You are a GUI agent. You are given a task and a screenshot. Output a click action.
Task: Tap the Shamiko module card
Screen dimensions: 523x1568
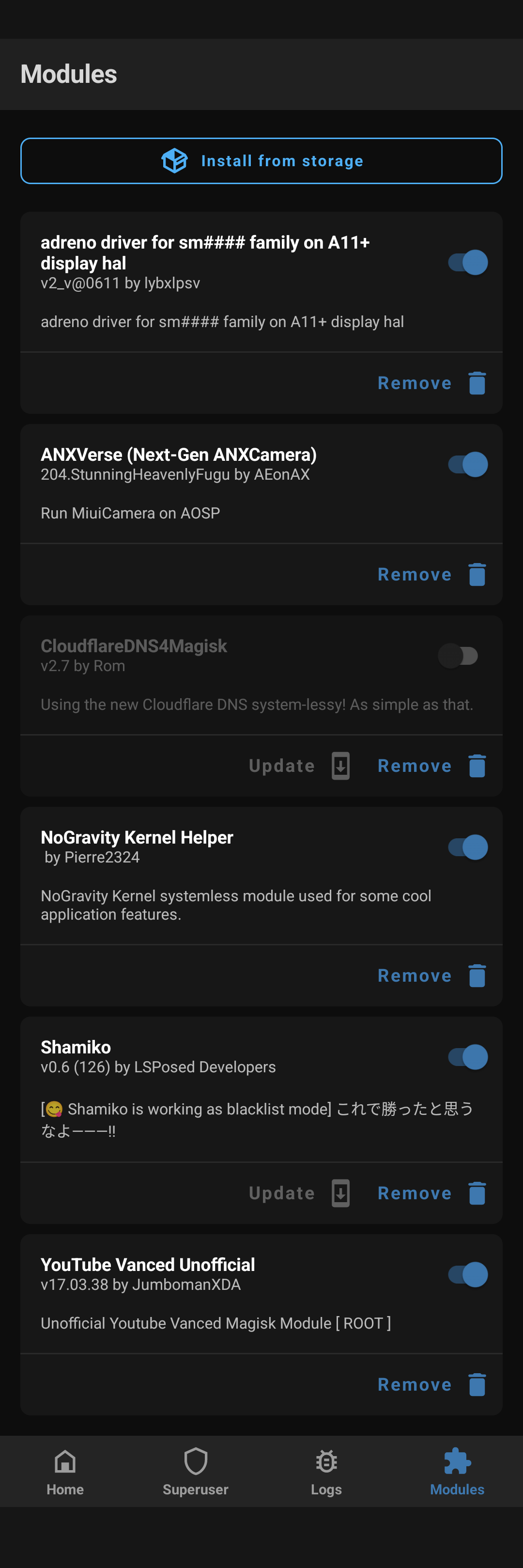(x=243, y=1090)
